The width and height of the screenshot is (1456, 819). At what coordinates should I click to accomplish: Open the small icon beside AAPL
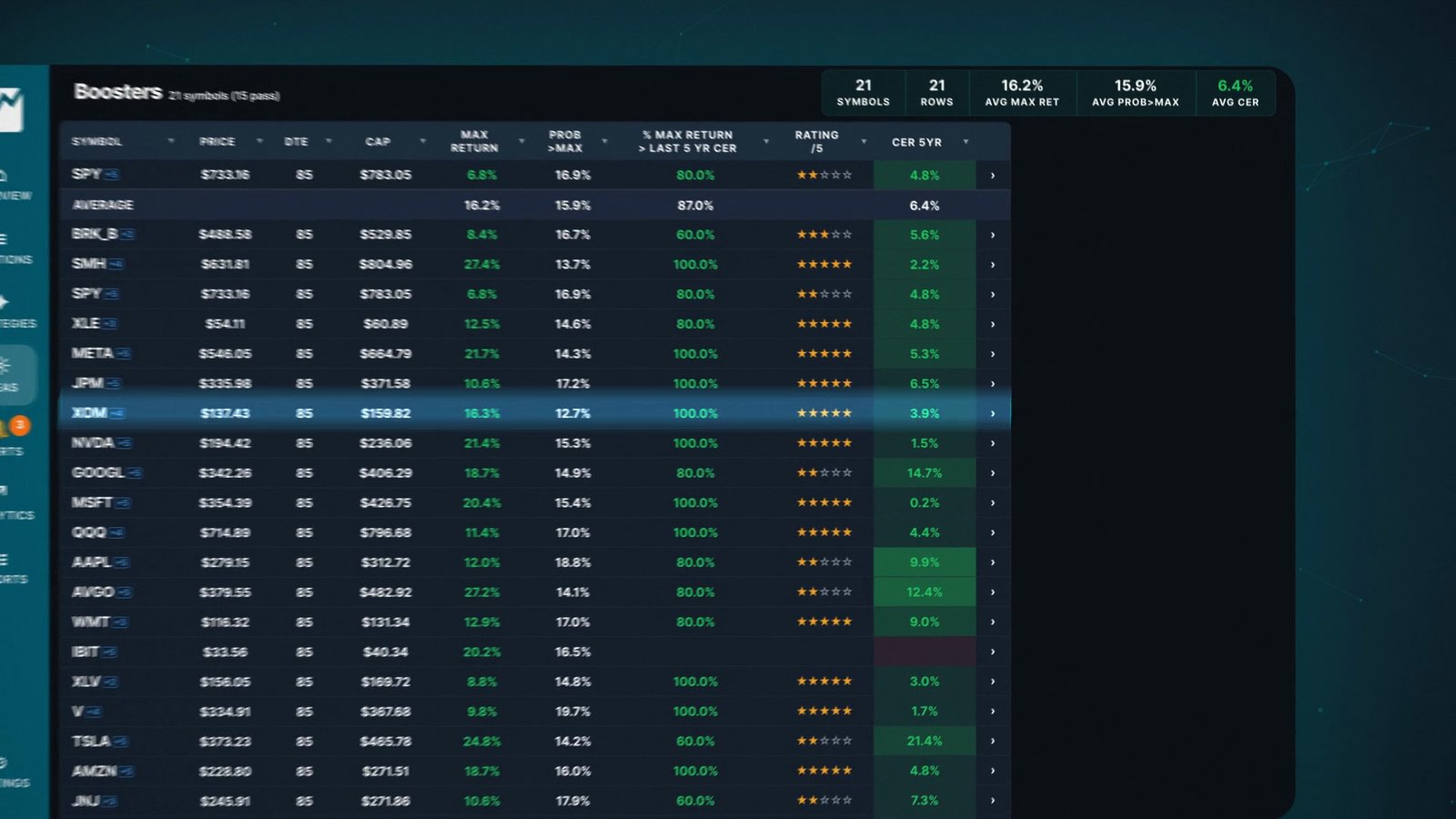[122, 562]
